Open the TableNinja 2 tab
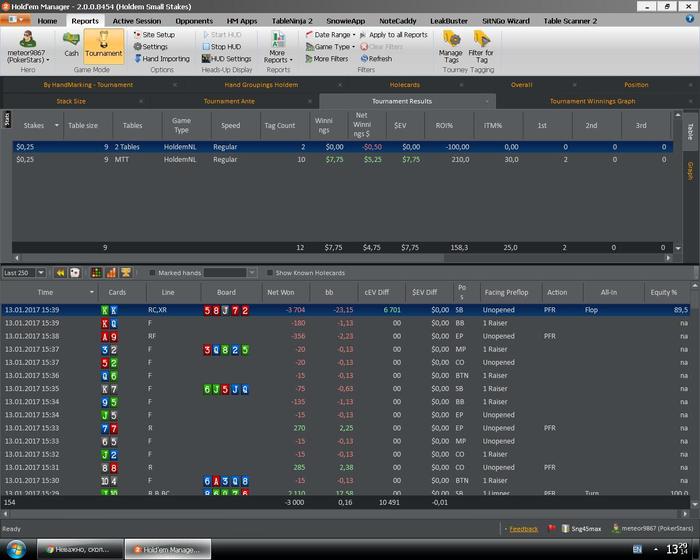Viewport: 700px width, 560px height. coord(292,21)
